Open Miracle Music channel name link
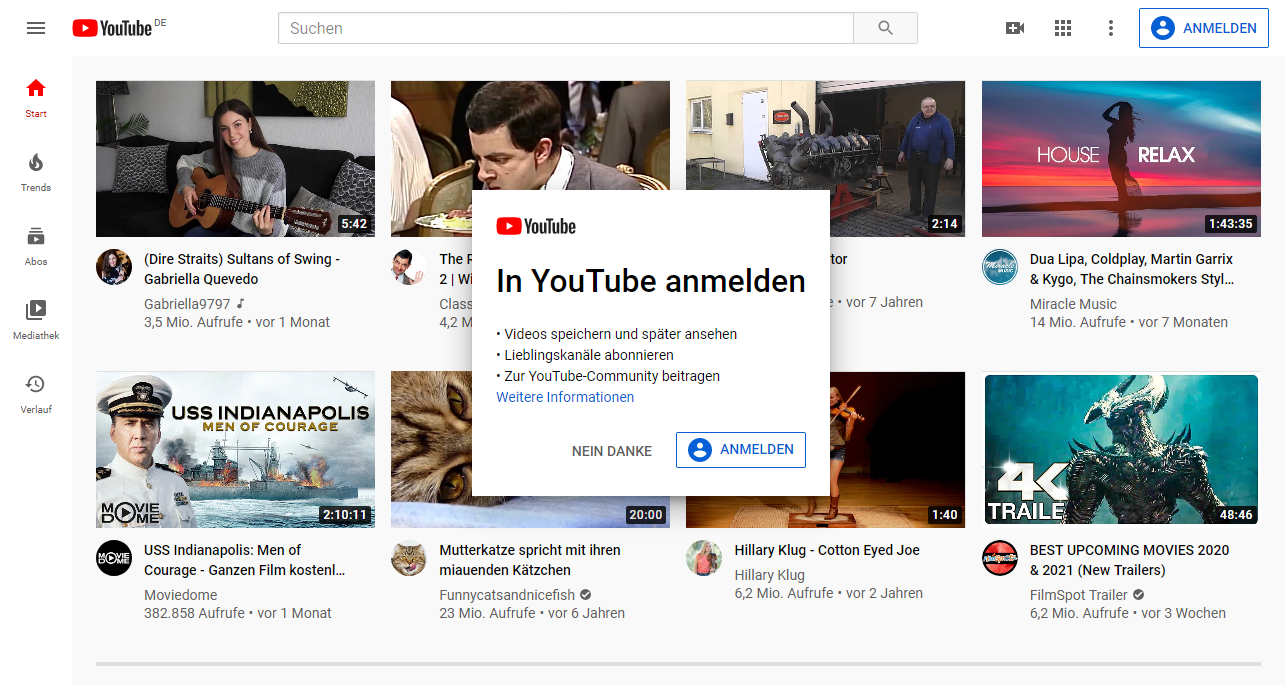The width and height of the screenshot is (1285, 685). pos(1073,304)
